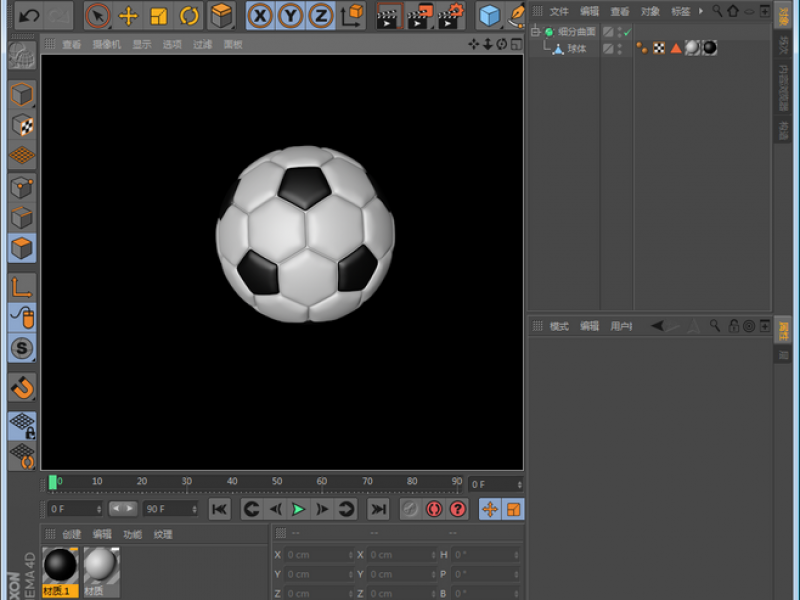Toggle the Y axis lock
This screenshot has height=600, width=800.
tap(290, 15)
